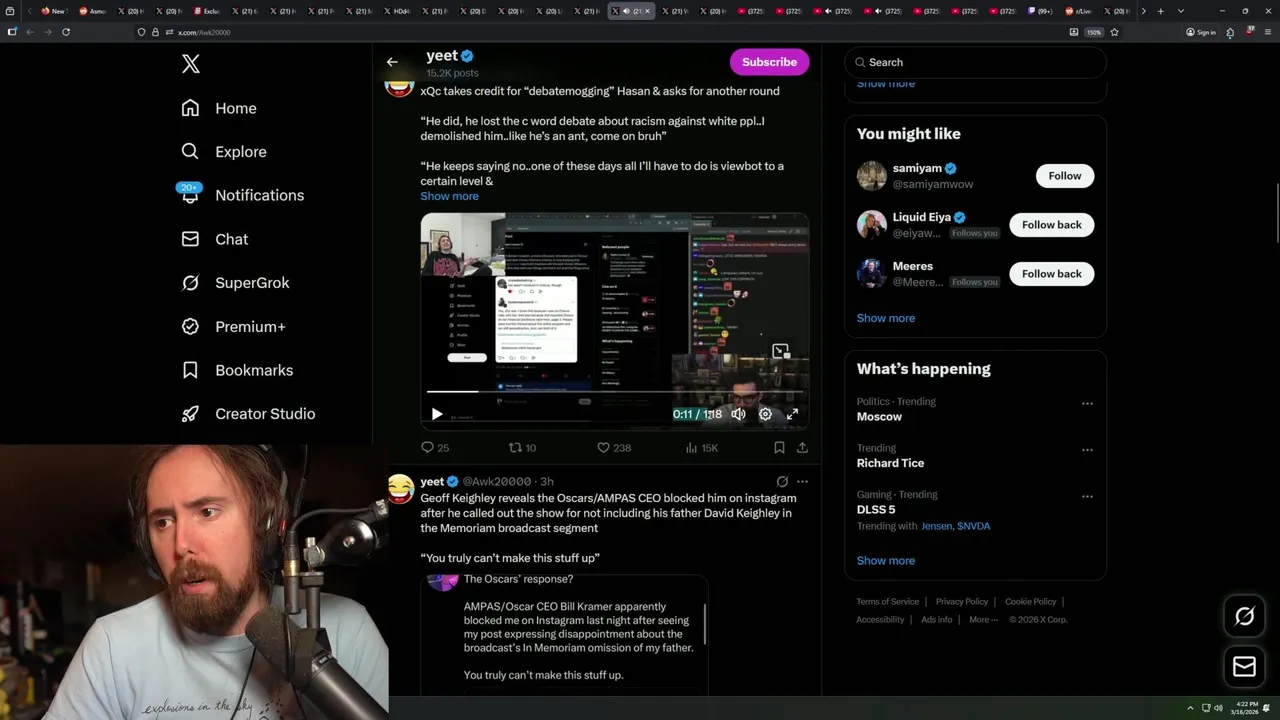
Task: Like the post with 238 likes
Action: point(613,448)
